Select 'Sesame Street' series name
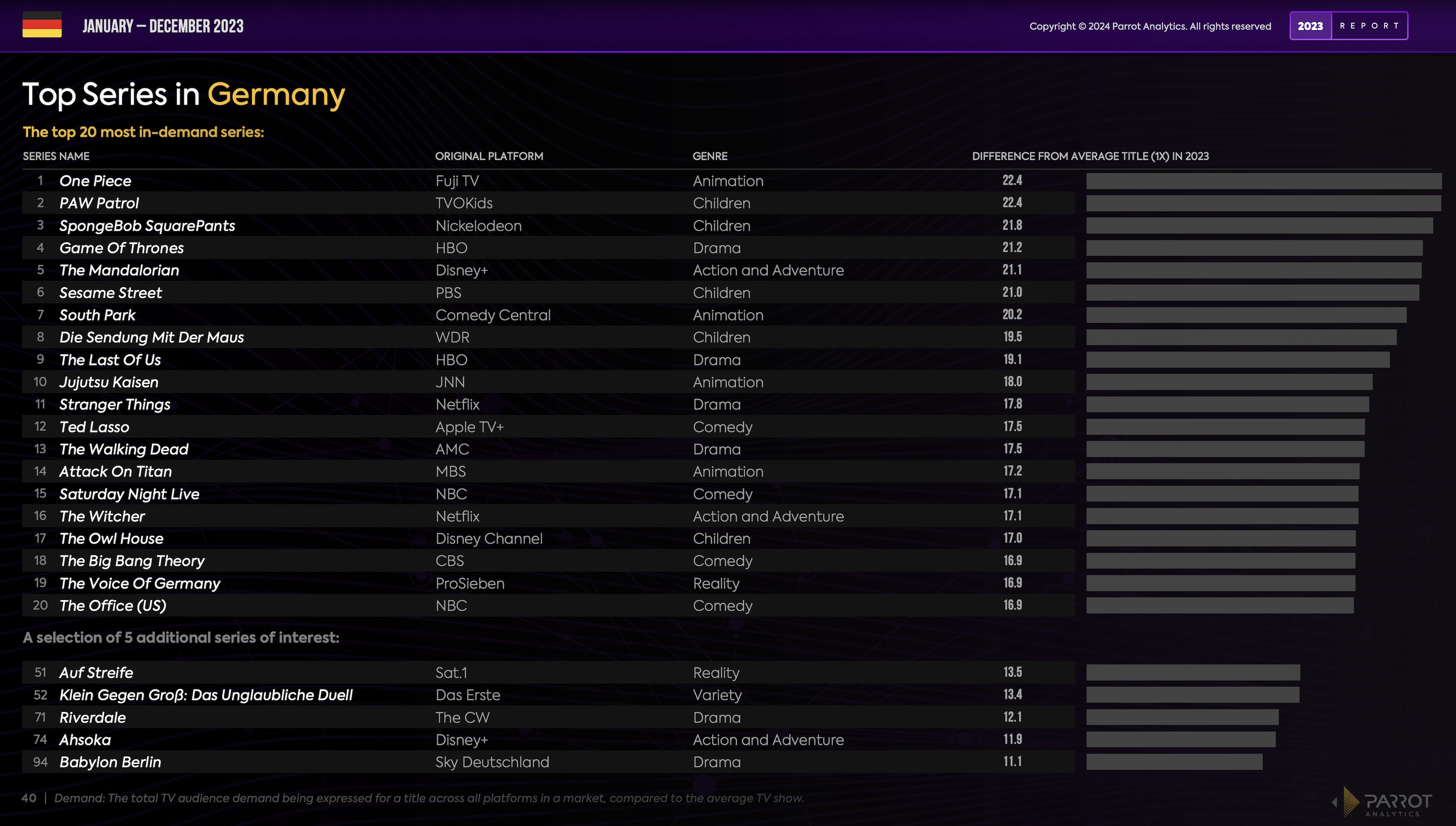 point(110,293)
